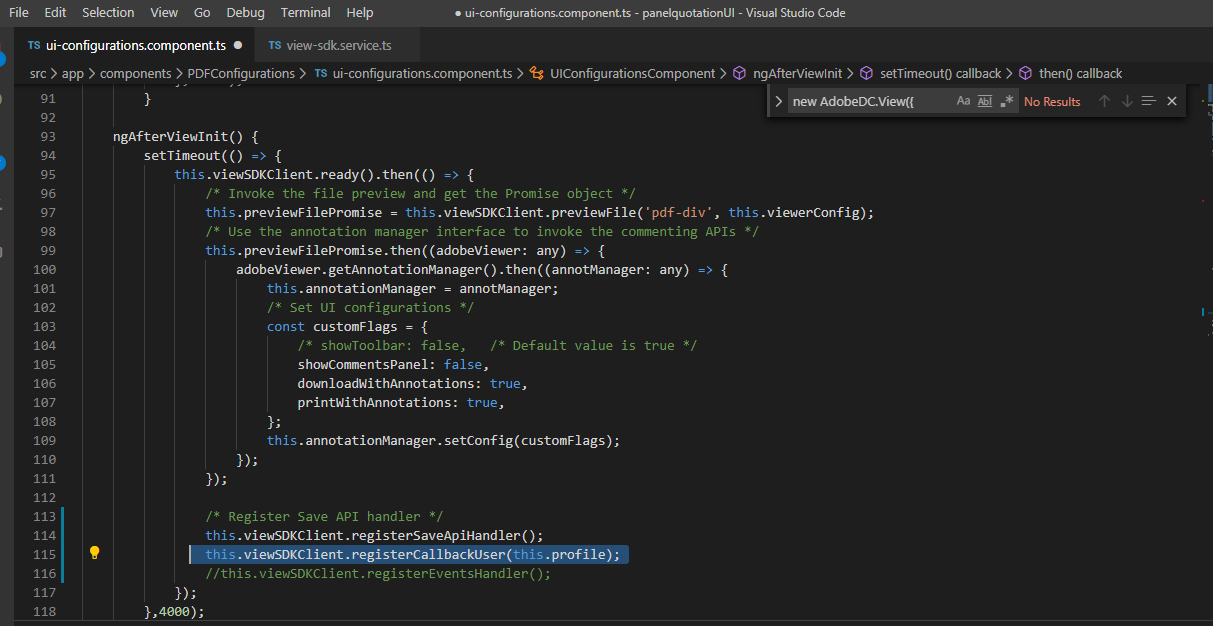Open the PDFConfigurations breadcrumb dropdown

click(x=238, y=73)
